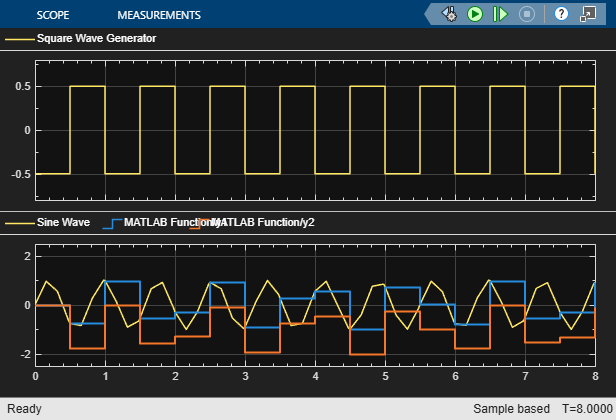Click the Step Forward simulation icon
The height and width of the screenshot is (420, 616).
coord(500,15)
